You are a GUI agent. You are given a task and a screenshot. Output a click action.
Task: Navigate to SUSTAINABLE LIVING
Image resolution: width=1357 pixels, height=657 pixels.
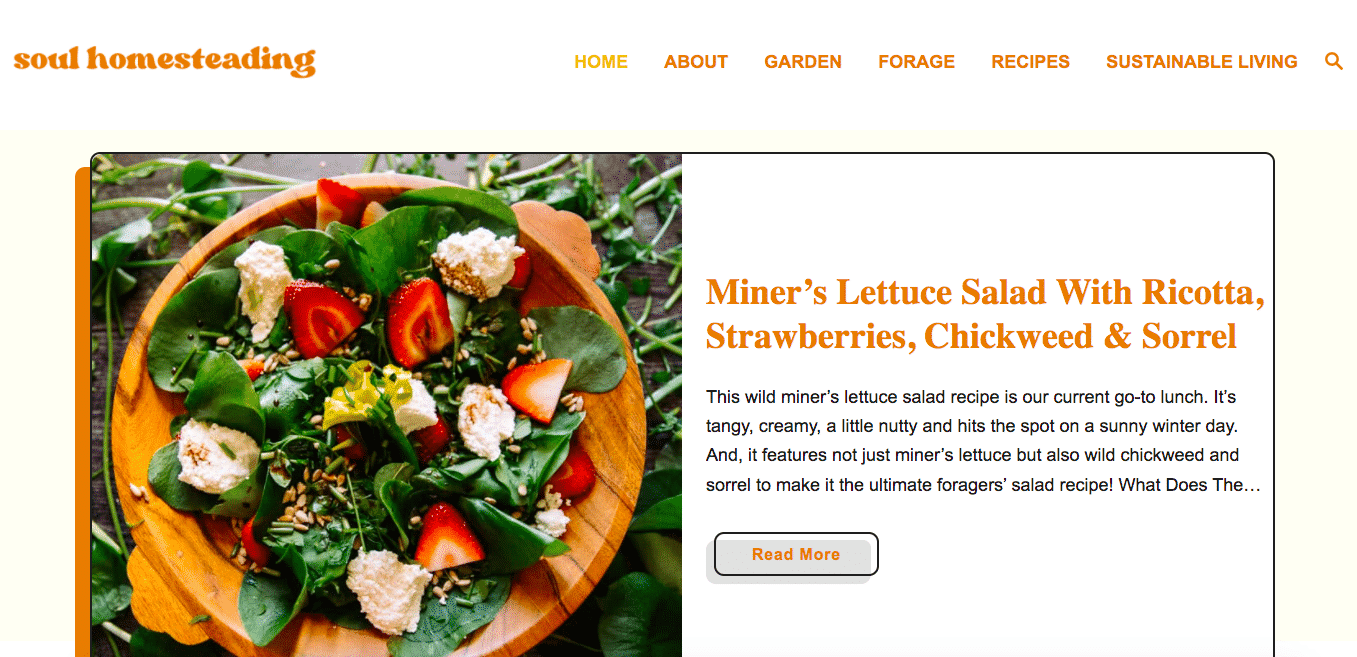[1201, 62]
